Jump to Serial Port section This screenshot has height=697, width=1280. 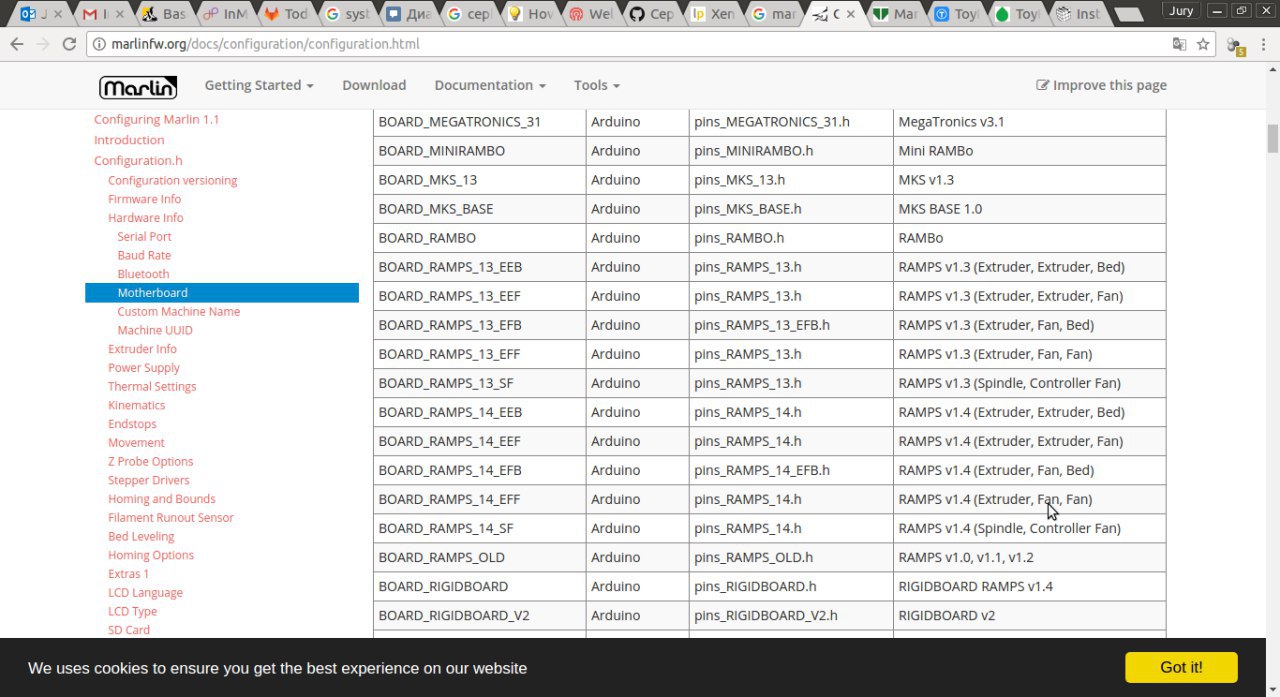coord(144,237)
